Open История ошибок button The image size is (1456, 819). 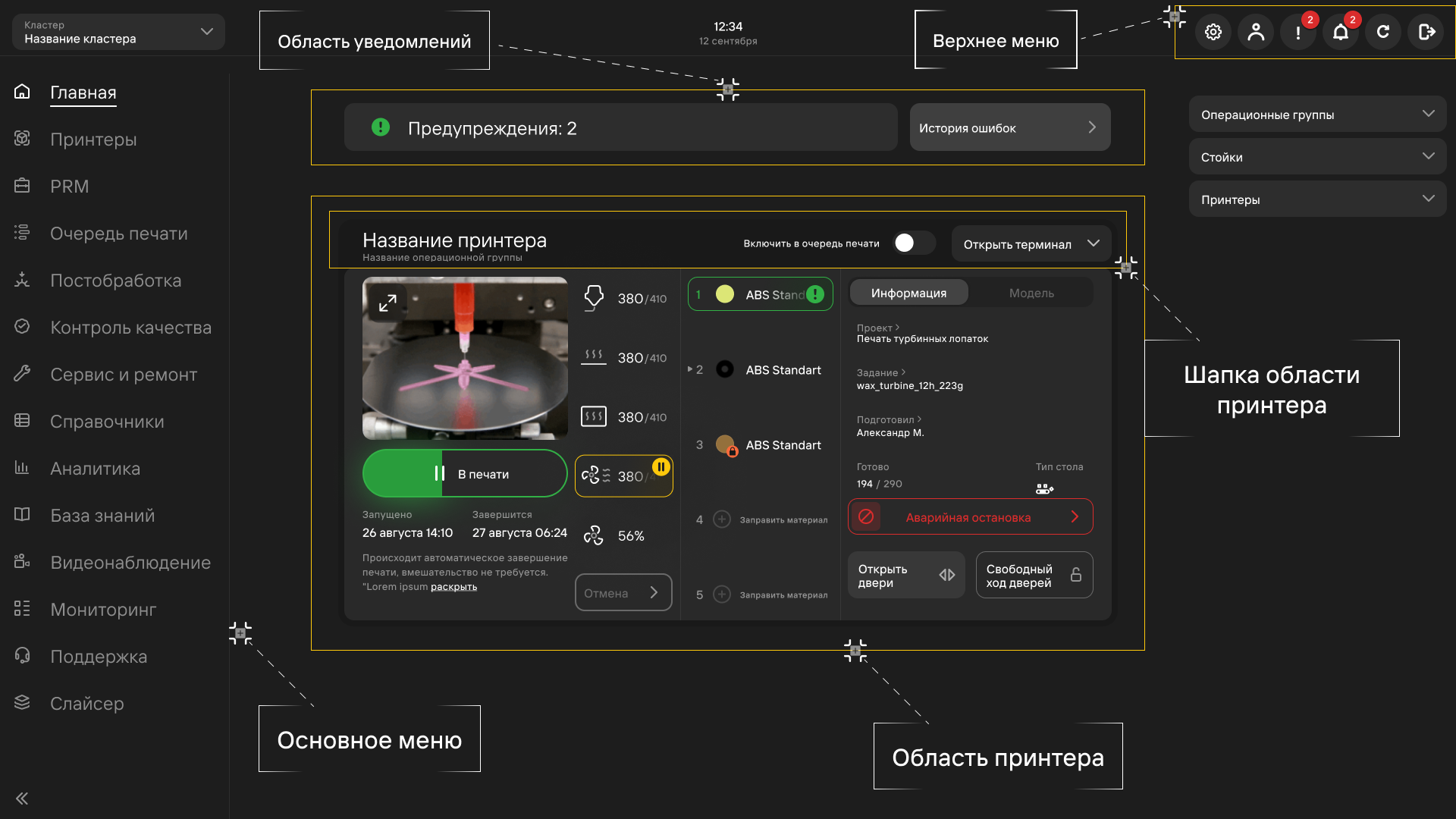coord(1010,127)
